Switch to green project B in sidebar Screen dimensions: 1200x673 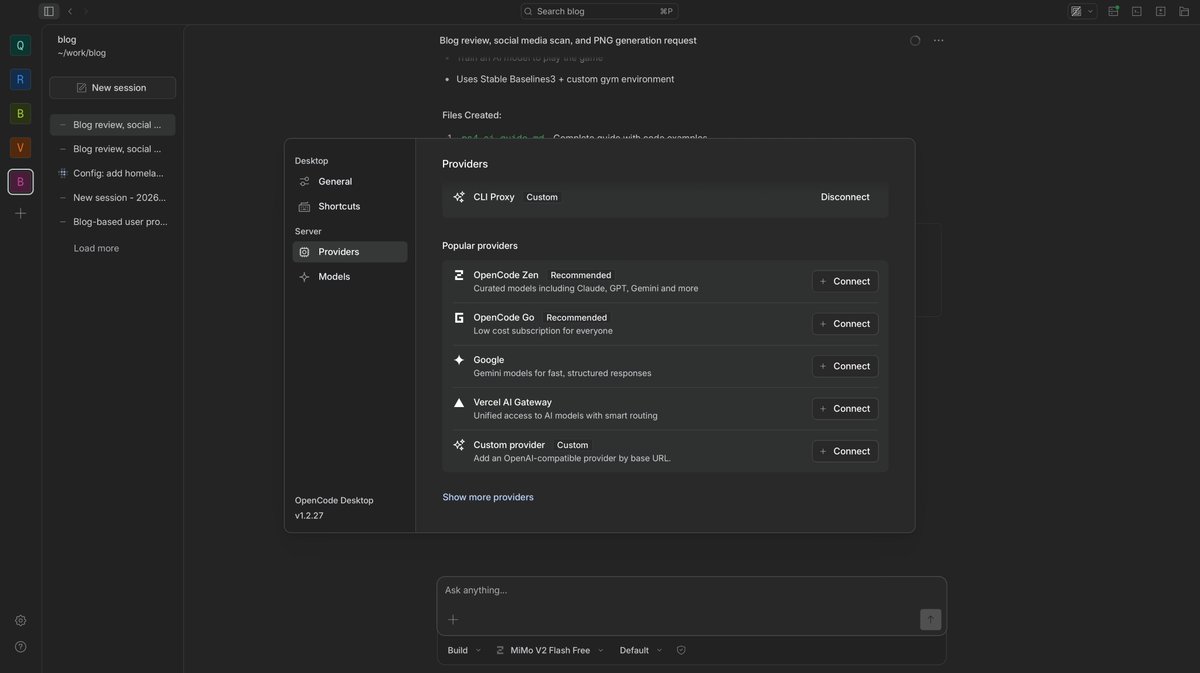point(20,113)
